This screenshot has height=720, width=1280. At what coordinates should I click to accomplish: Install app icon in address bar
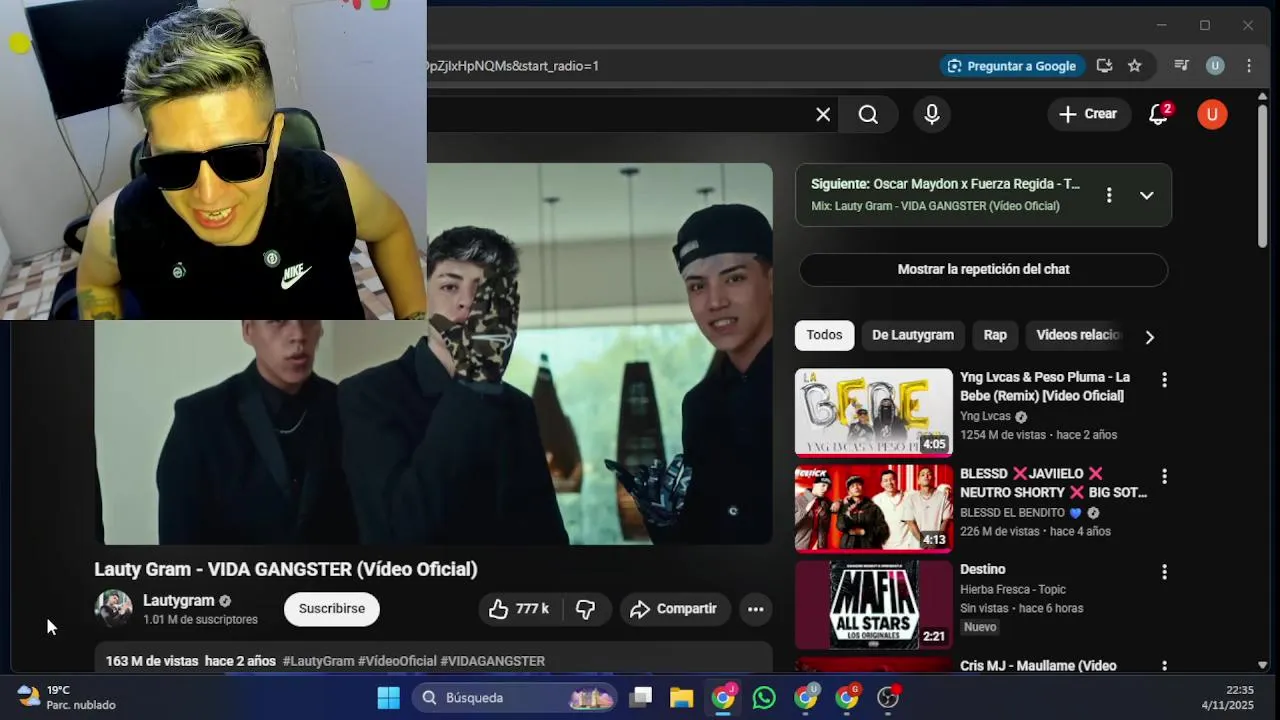pyautogui.click(x=1104, y=66)
